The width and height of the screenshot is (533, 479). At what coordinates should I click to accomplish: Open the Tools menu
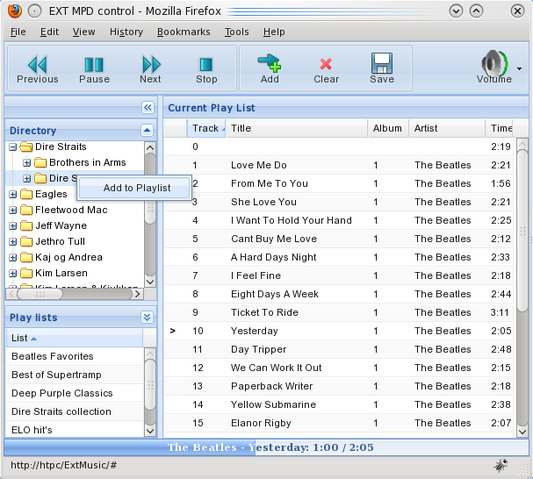[x=237, y=32]
